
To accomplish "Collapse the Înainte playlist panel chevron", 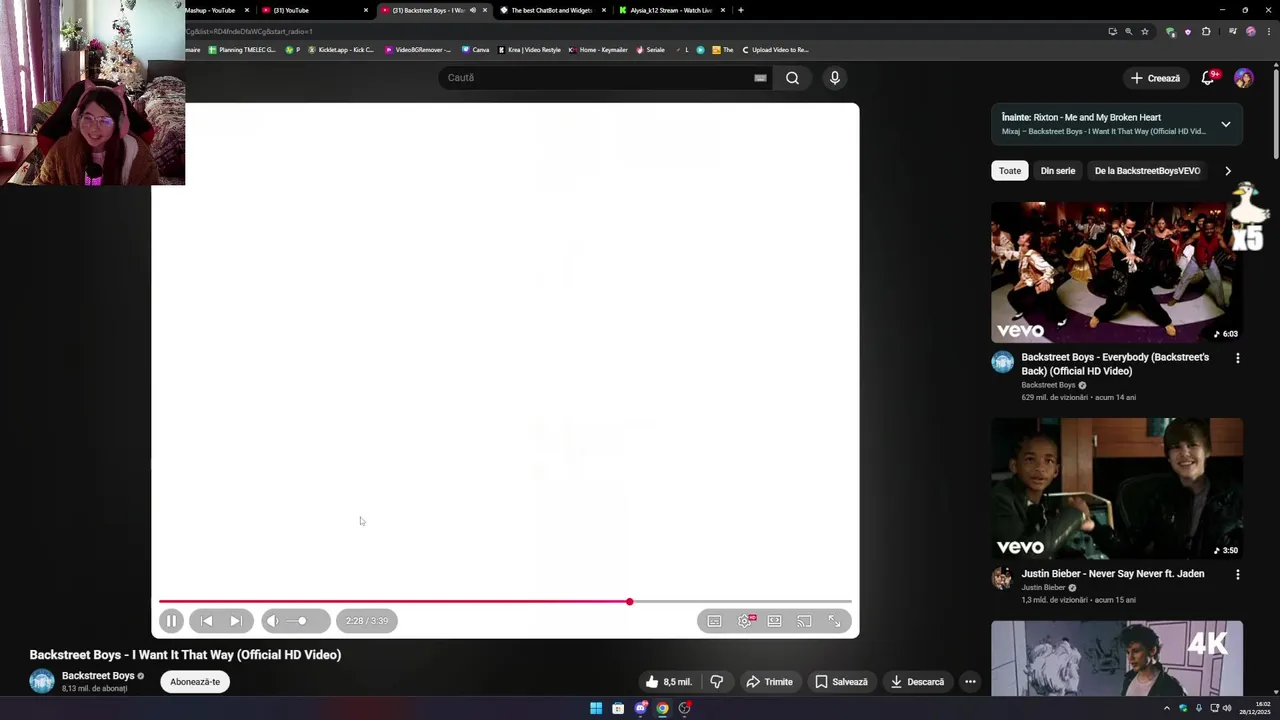I will click(x=1225, y=124).
